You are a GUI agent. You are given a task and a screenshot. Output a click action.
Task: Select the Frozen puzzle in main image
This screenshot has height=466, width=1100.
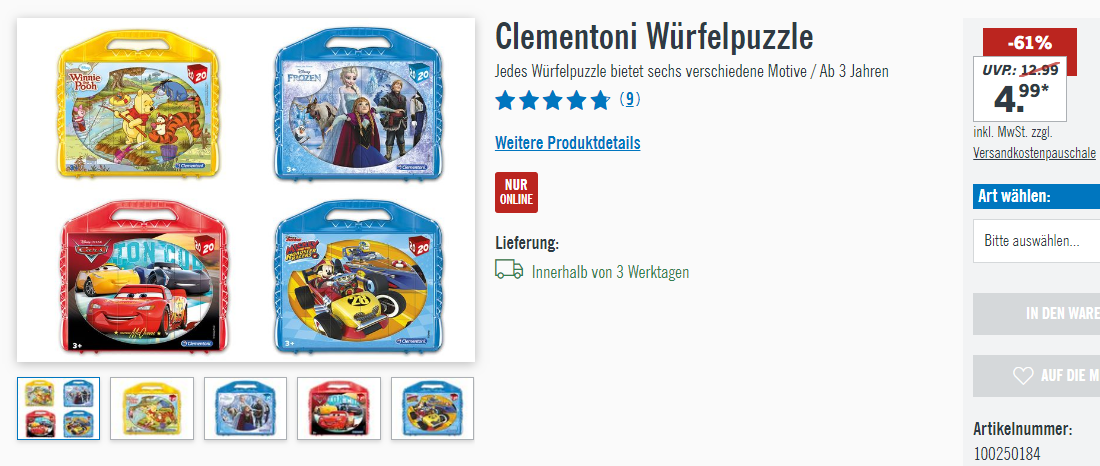pos(358,103)
